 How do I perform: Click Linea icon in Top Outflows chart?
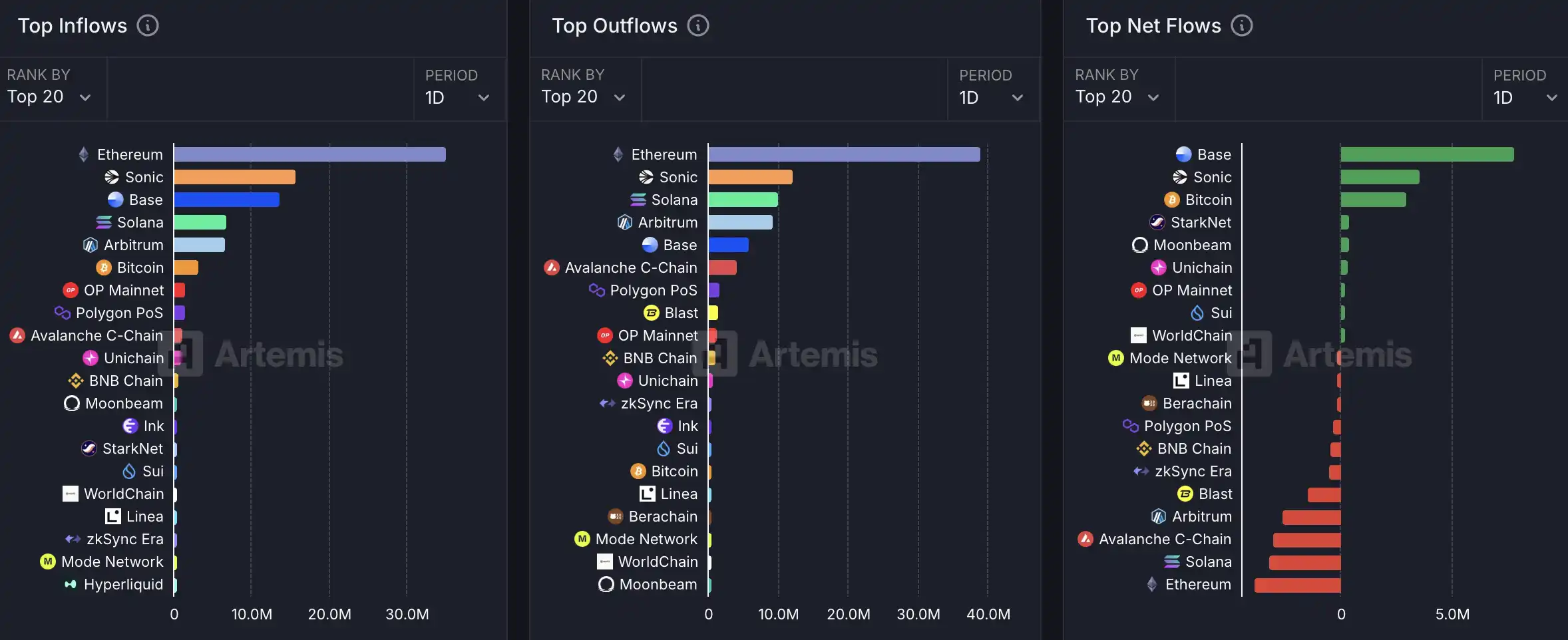pos(648,494)
